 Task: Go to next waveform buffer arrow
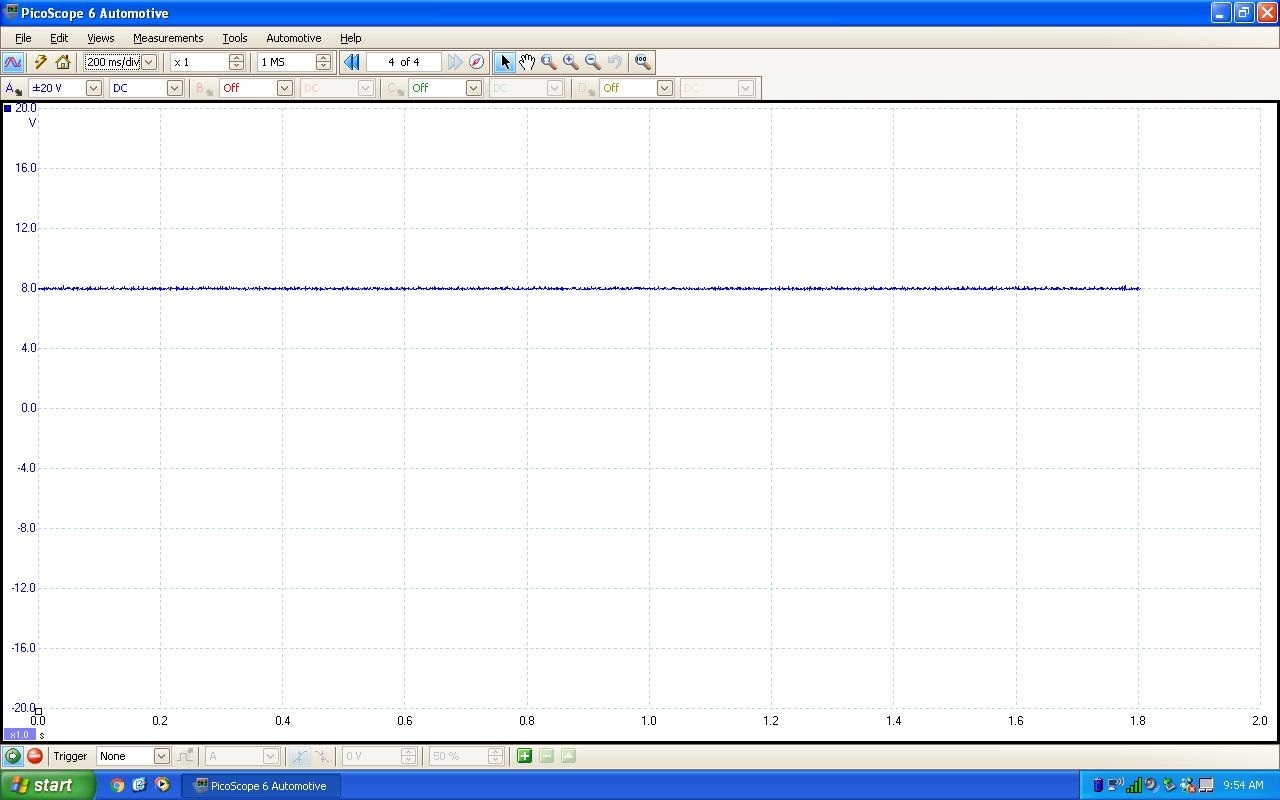(455, 62)
